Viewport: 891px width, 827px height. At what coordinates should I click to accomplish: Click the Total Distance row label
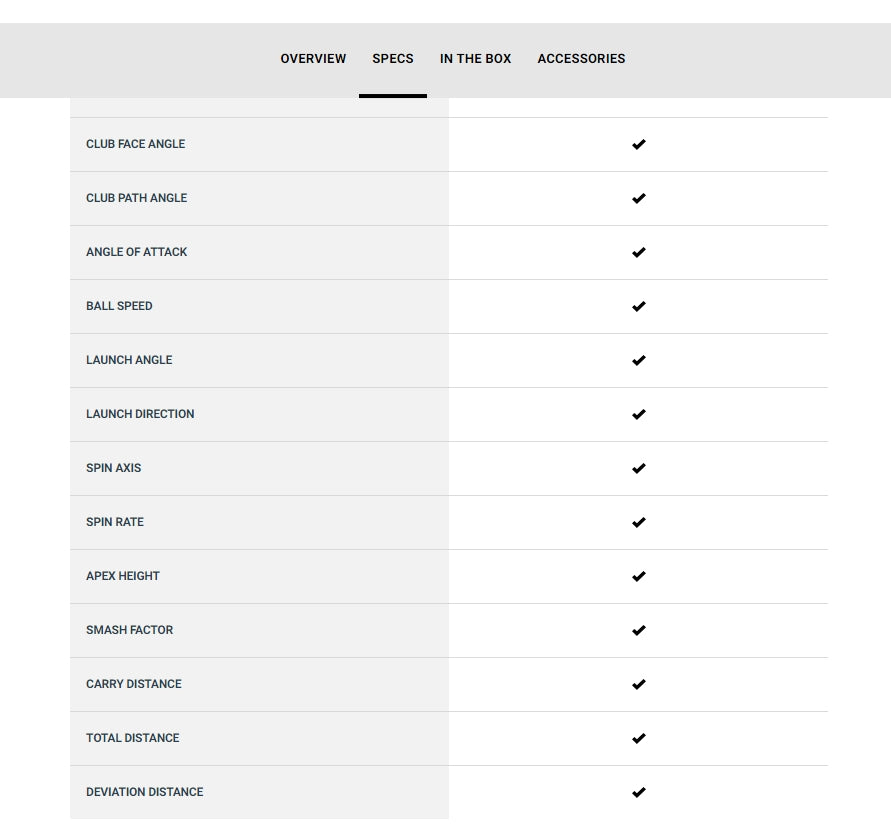[x=133, y=738]
